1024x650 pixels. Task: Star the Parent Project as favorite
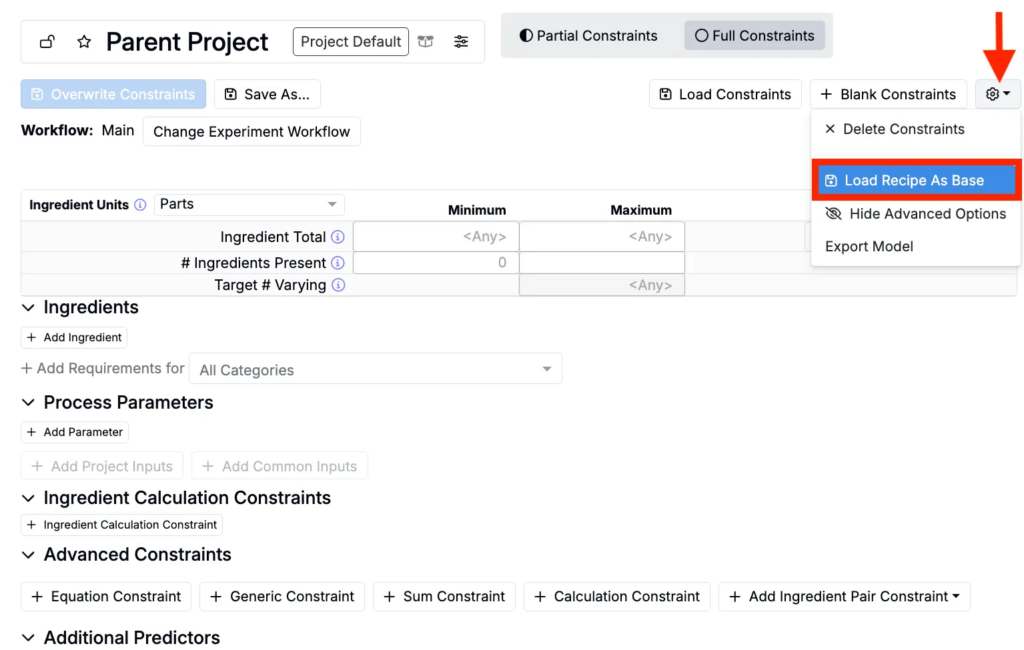tap(84, 42)
